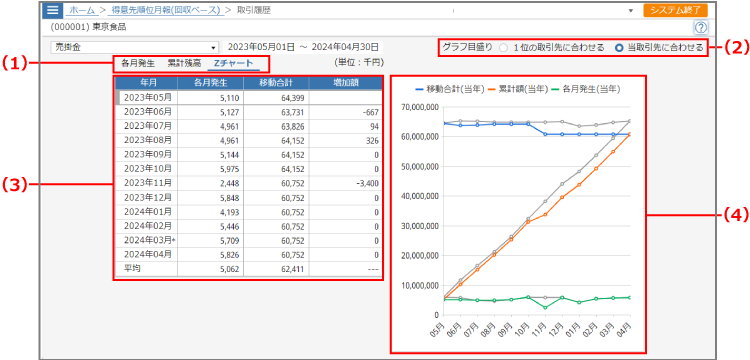Open the hamburger menu icon

coord(53,10)
